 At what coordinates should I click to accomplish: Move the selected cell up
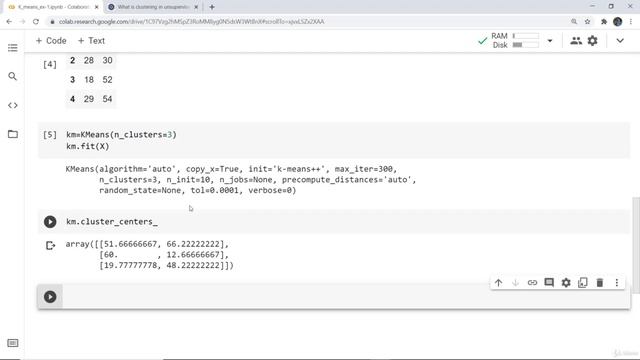498,282
